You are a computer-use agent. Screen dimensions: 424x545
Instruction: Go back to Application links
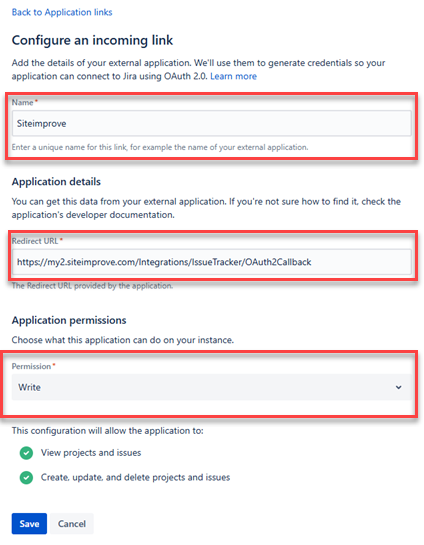(x=62, y=12)
